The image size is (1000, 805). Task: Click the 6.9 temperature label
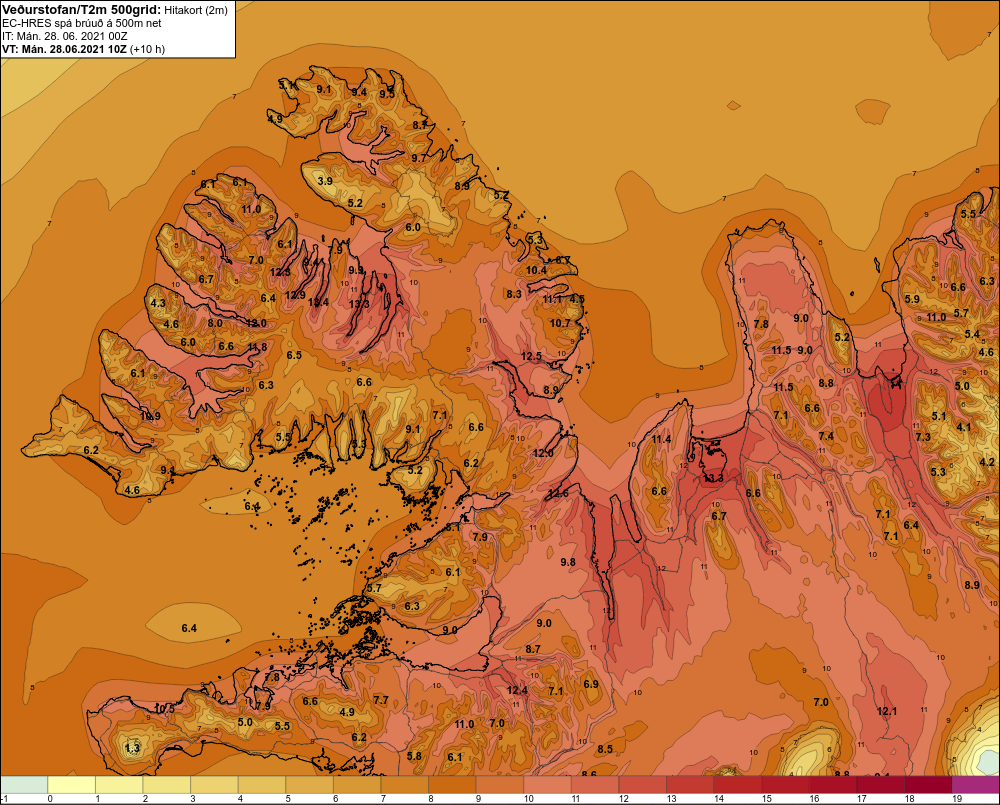point(591,684)
